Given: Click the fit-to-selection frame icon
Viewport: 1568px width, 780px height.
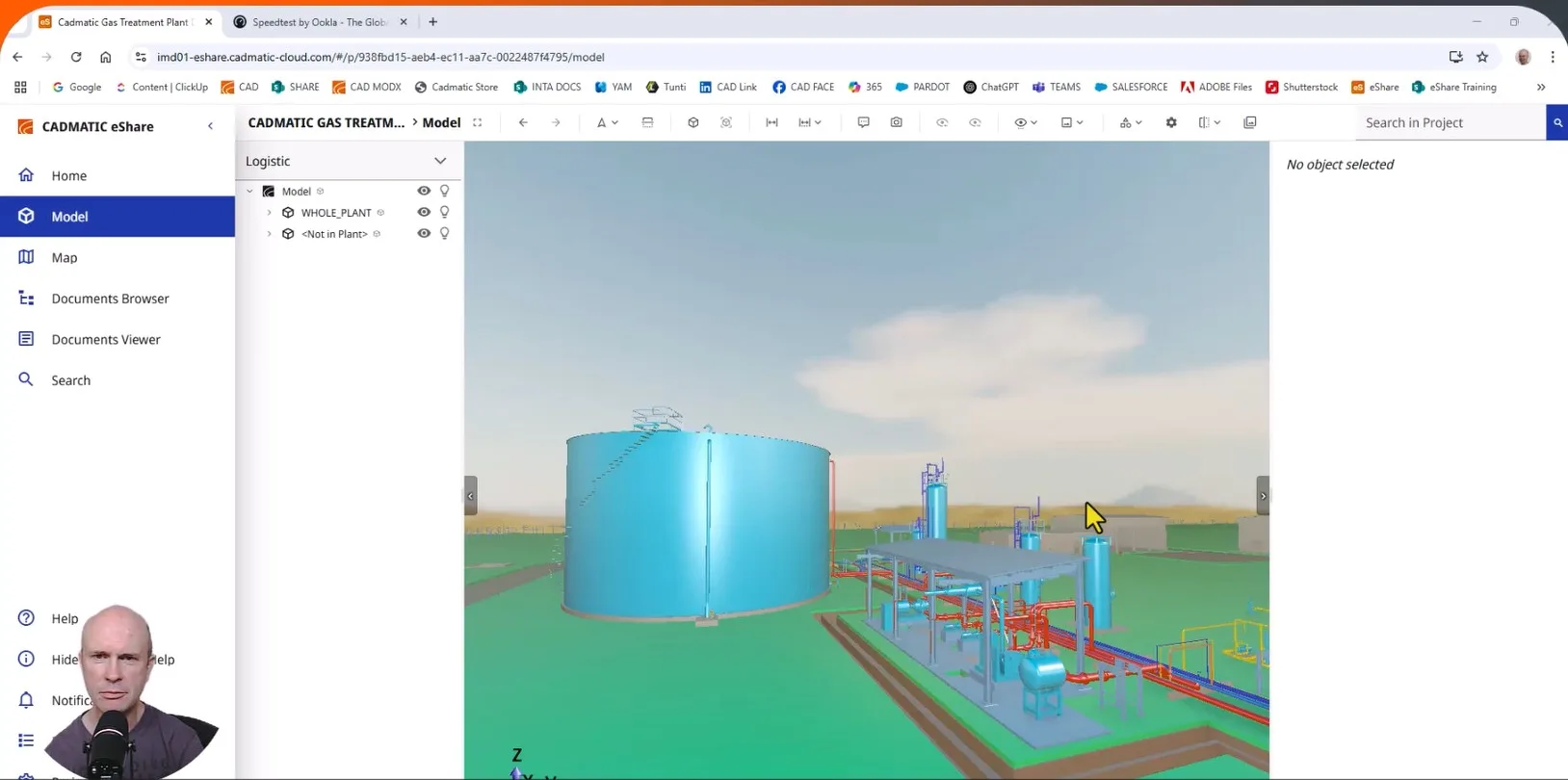Looking at the screenshot, I should pos(726,122).
